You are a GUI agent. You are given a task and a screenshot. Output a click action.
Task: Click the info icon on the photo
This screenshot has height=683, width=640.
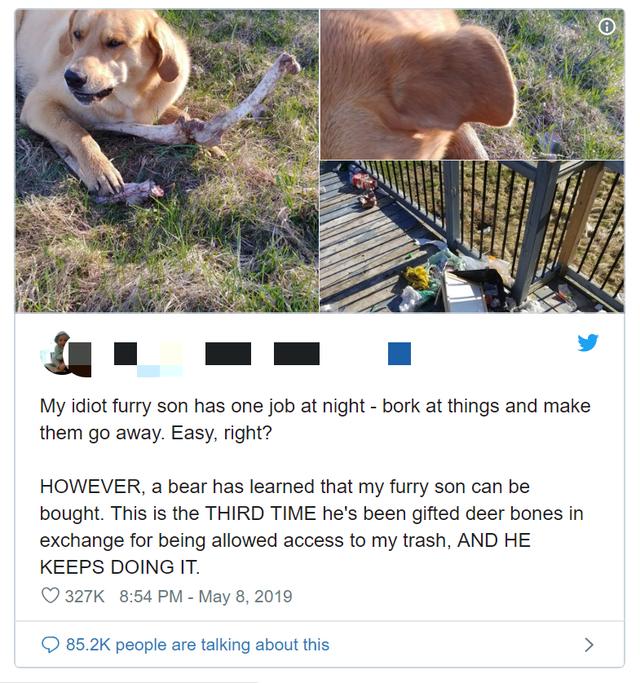pyautogui.click(x=606, y=27)
